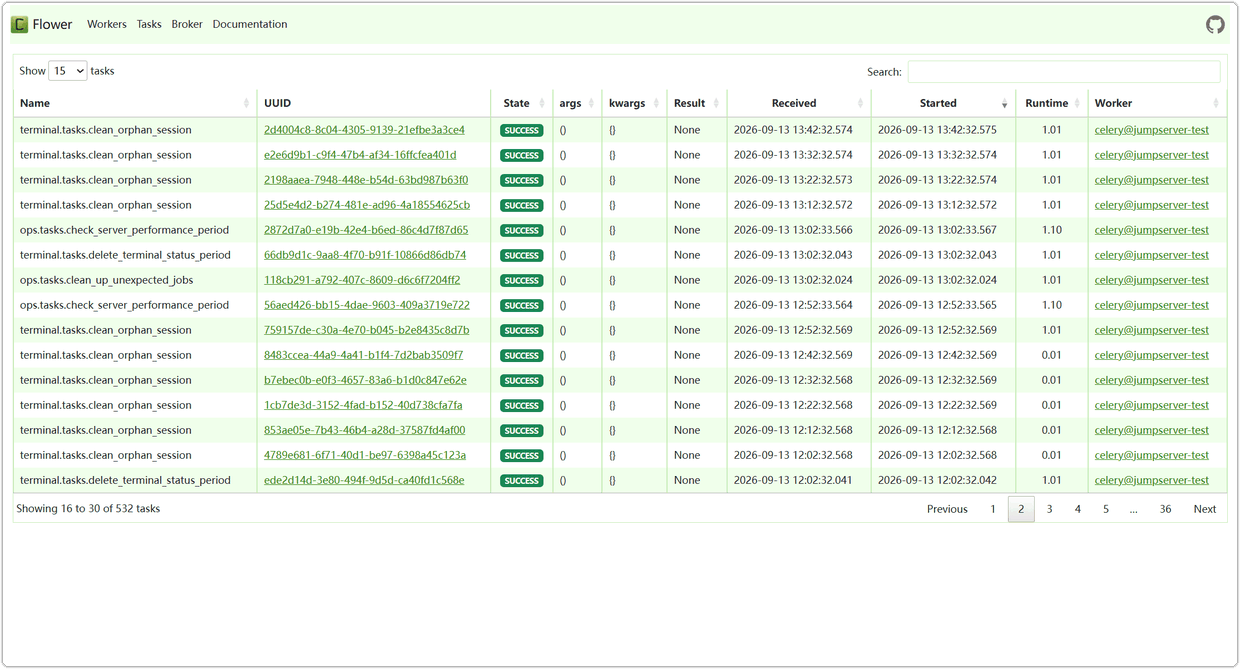Open the Tasks menu item
The height and width of the screenshot is (669, 1240).
click(x=149, y=25)
